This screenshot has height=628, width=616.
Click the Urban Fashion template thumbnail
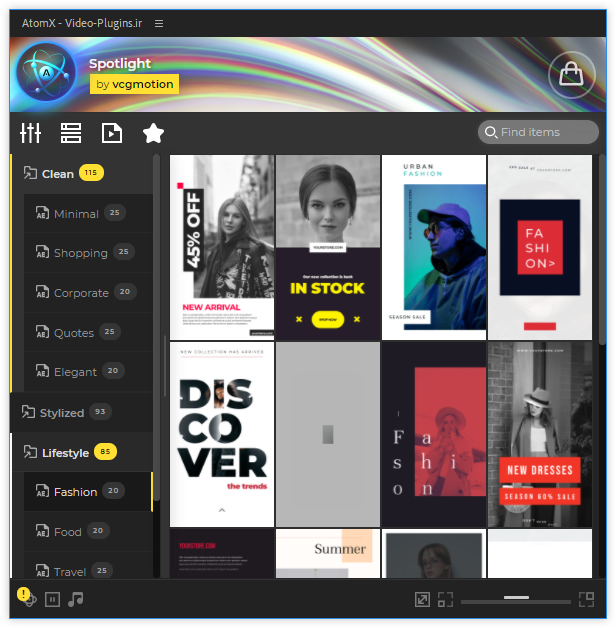pos(434,248)
